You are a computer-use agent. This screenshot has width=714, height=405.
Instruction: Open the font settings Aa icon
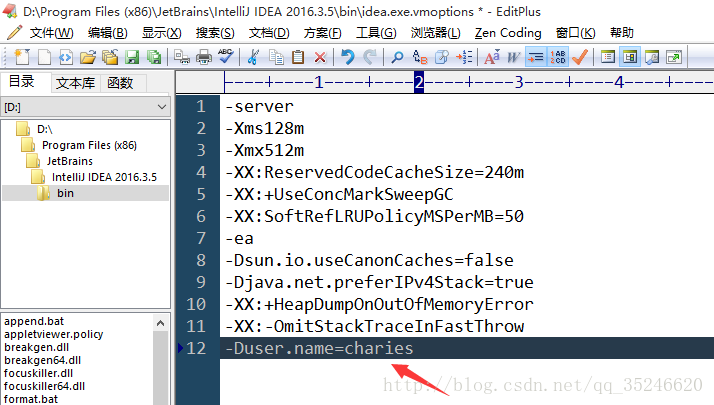click(492, 57)
